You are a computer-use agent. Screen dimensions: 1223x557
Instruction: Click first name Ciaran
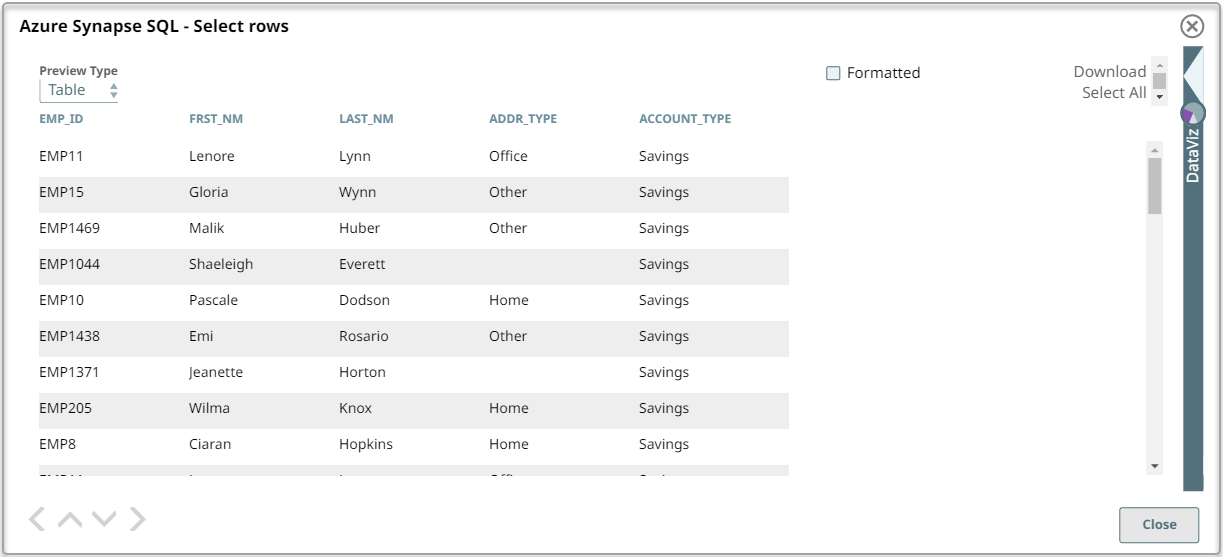[210, 444]
